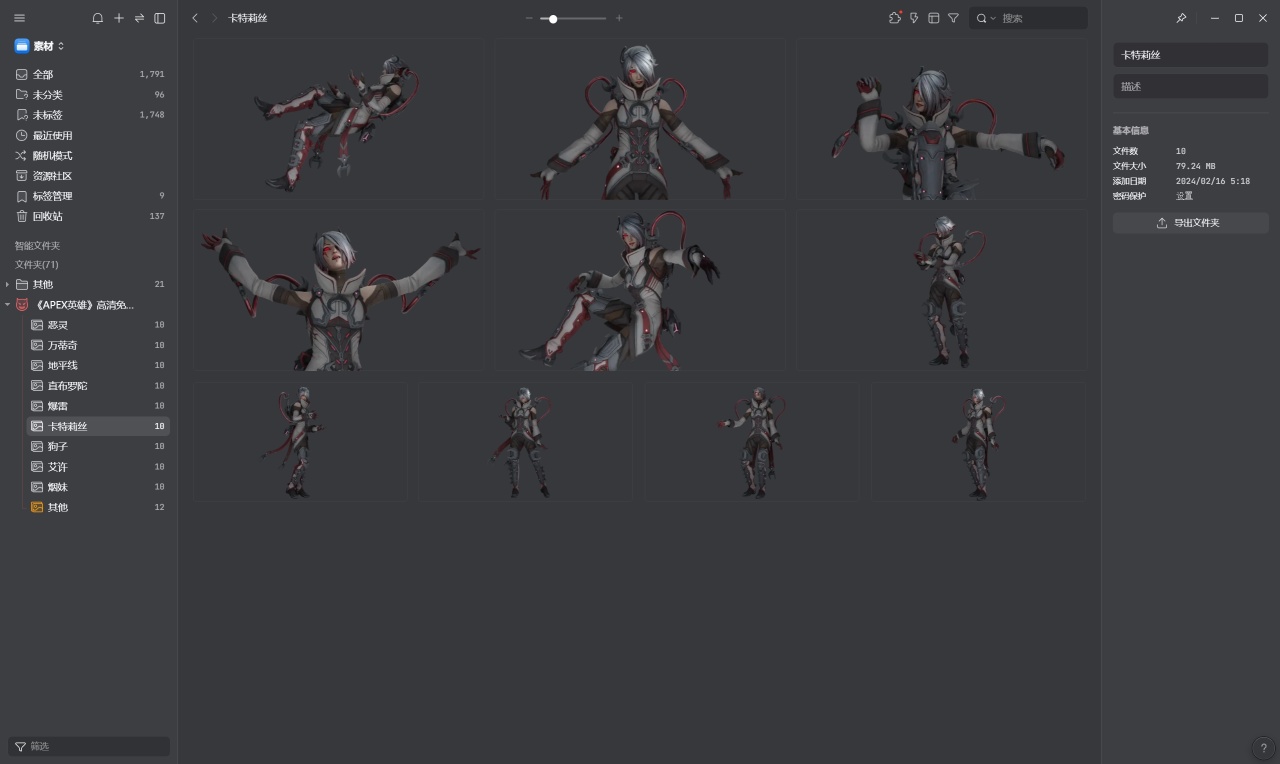Pin the inspector panel
The height and width of the screenshot is (764, 1280).
point(1181,18)
